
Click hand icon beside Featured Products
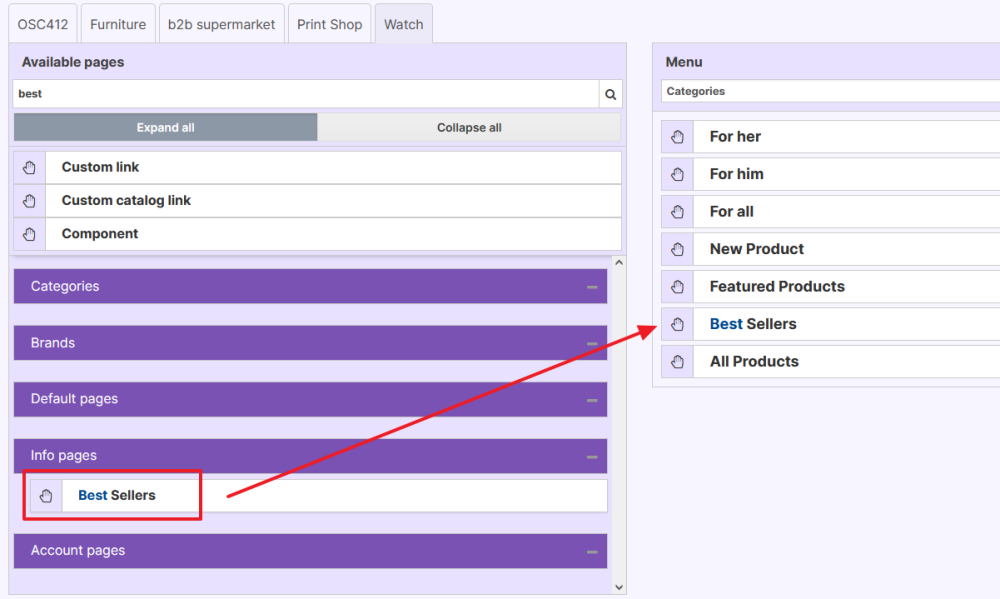coord(677,287)
